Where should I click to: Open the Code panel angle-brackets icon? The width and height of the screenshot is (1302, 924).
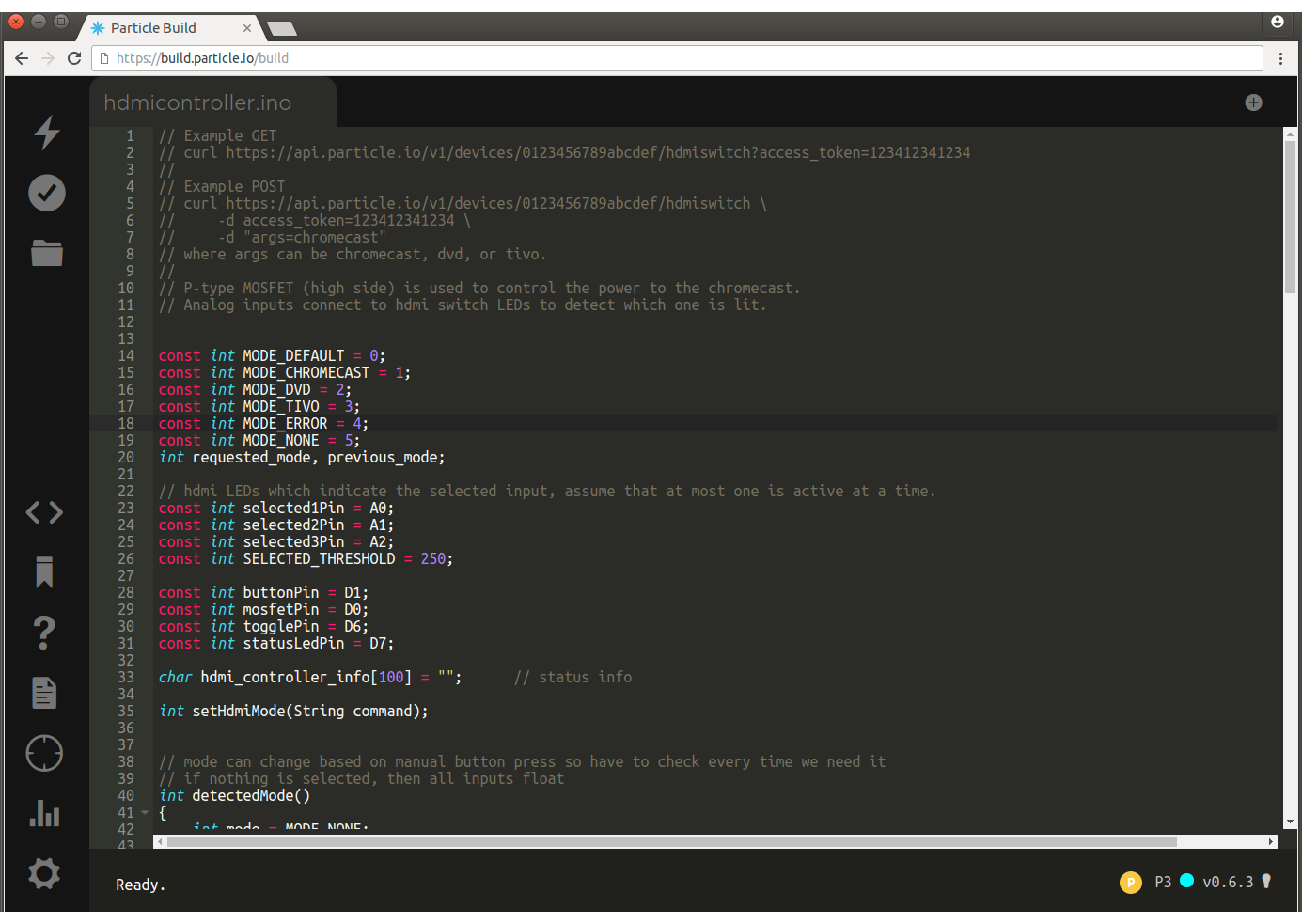pos(44,512)
